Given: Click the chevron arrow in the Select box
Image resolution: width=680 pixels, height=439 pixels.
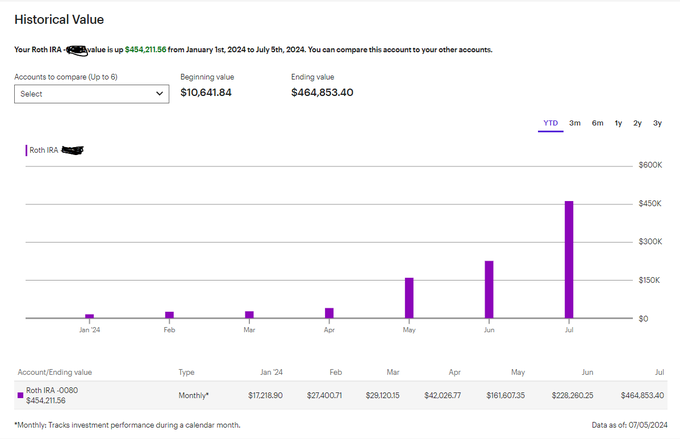Looking at the screenshot, I should (x=159, y=94).
